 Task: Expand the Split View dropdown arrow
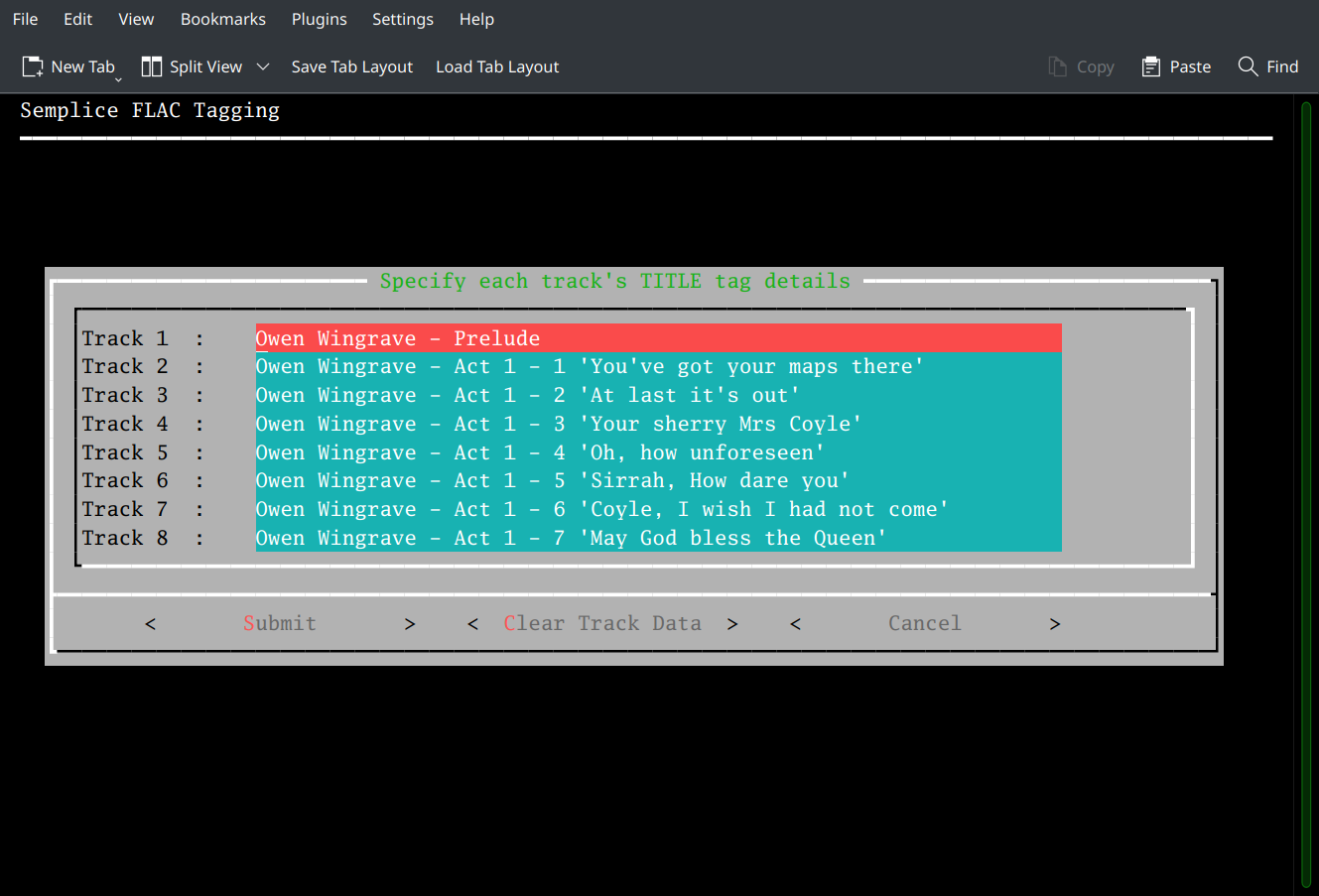click(x=263, y=66)
